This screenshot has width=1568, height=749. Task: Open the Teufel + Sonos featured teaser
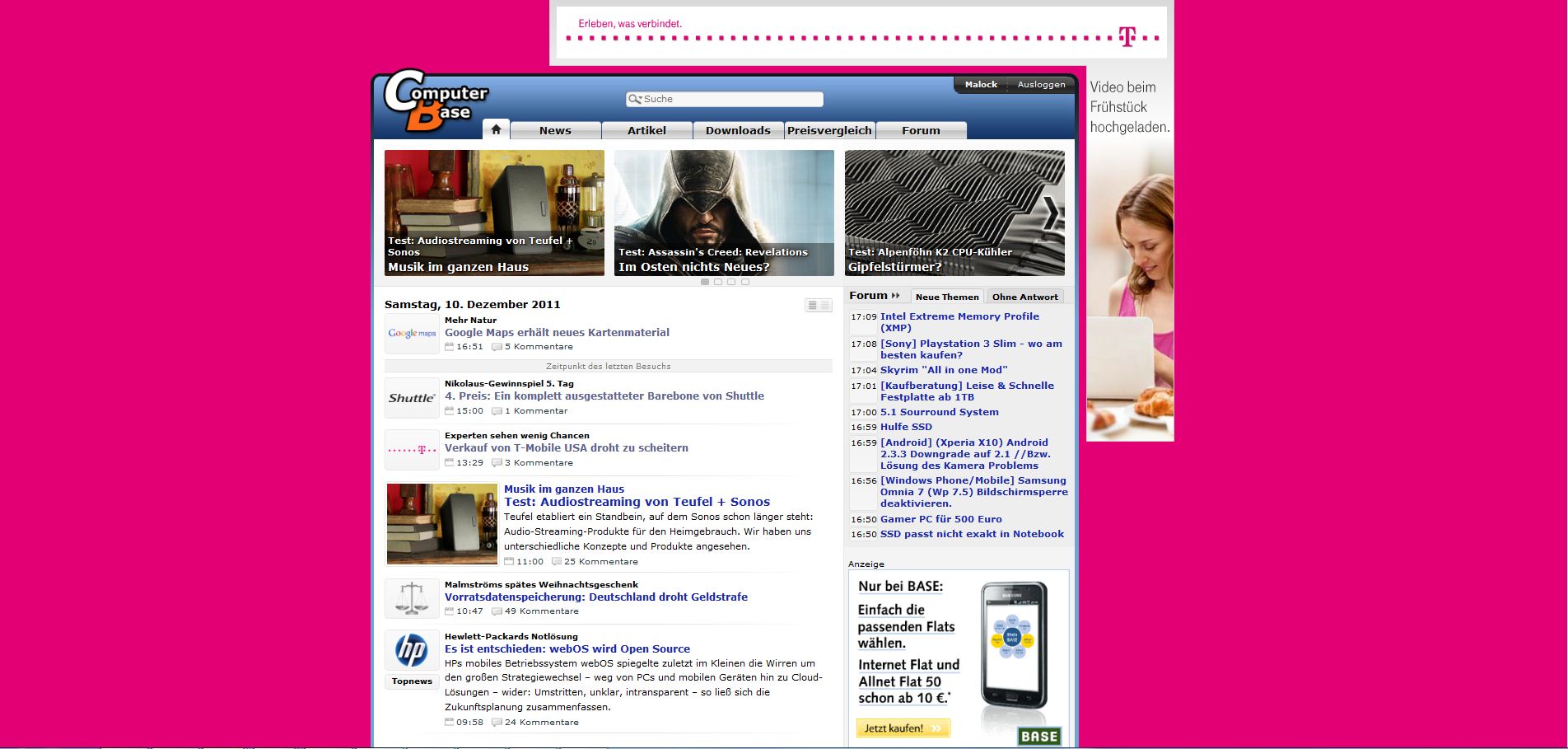tap(494, 213)
